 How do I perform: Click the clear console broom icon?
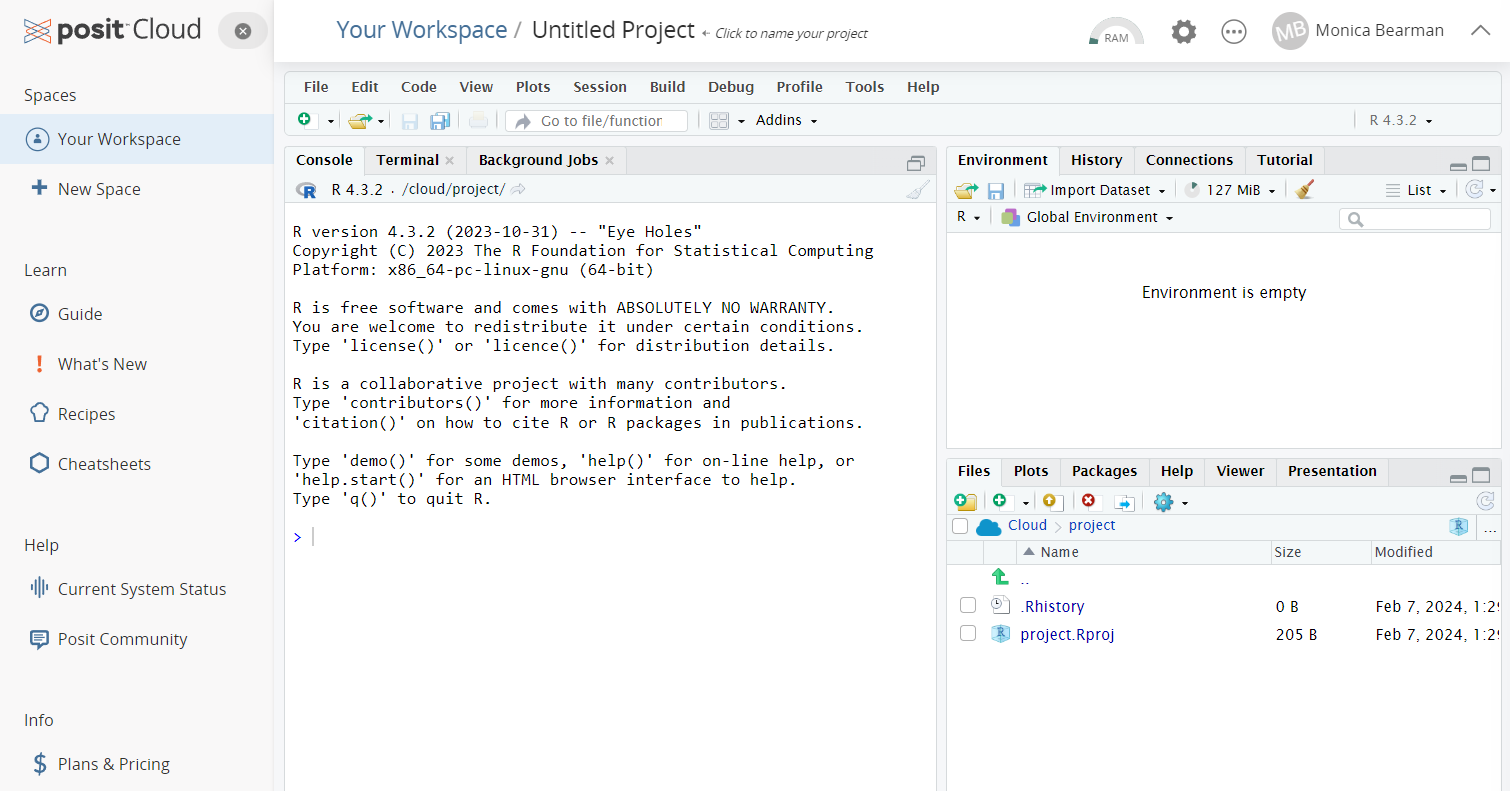click(917, 189)
